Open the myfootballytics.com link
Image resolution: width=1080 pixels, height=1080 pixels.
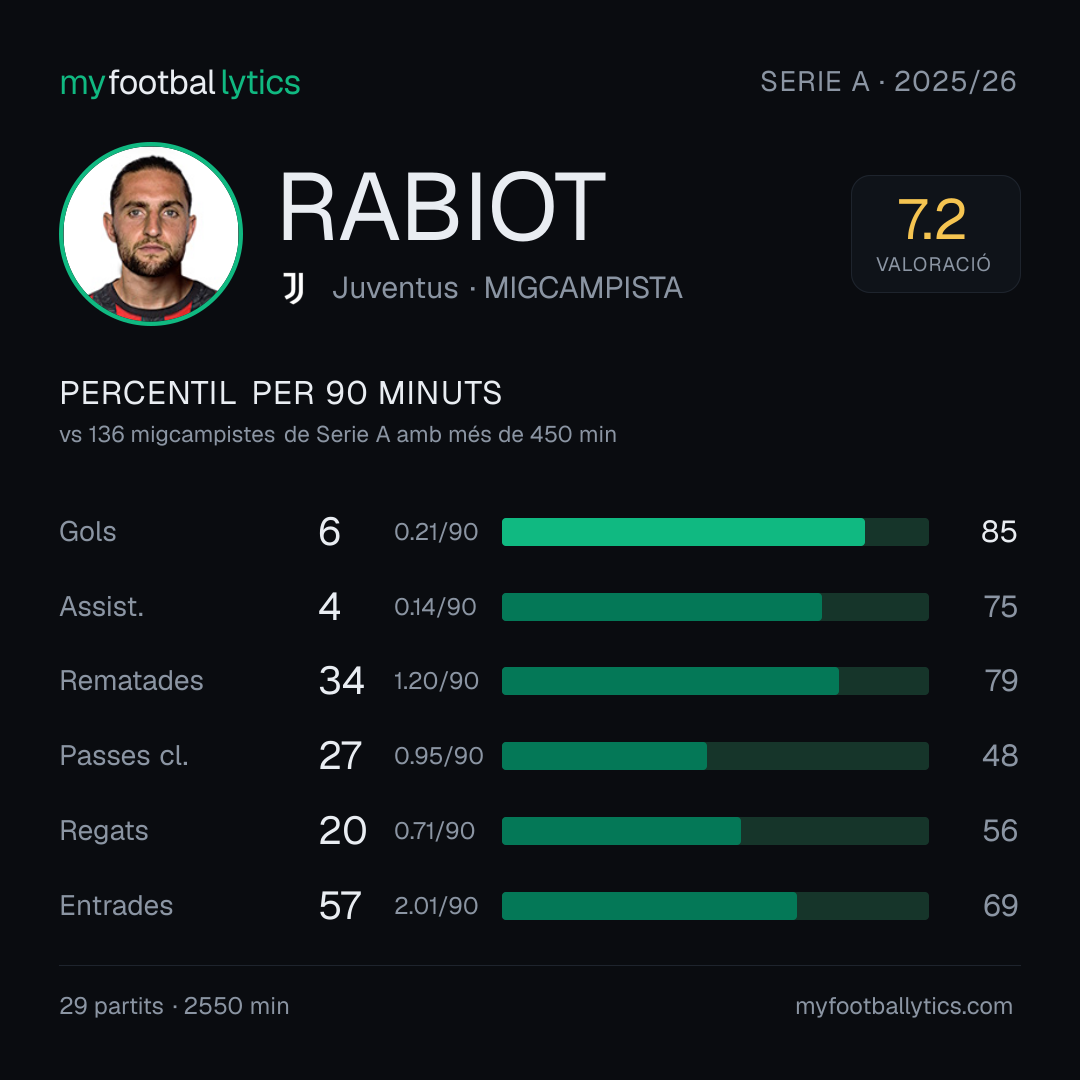click(904, 1006)
